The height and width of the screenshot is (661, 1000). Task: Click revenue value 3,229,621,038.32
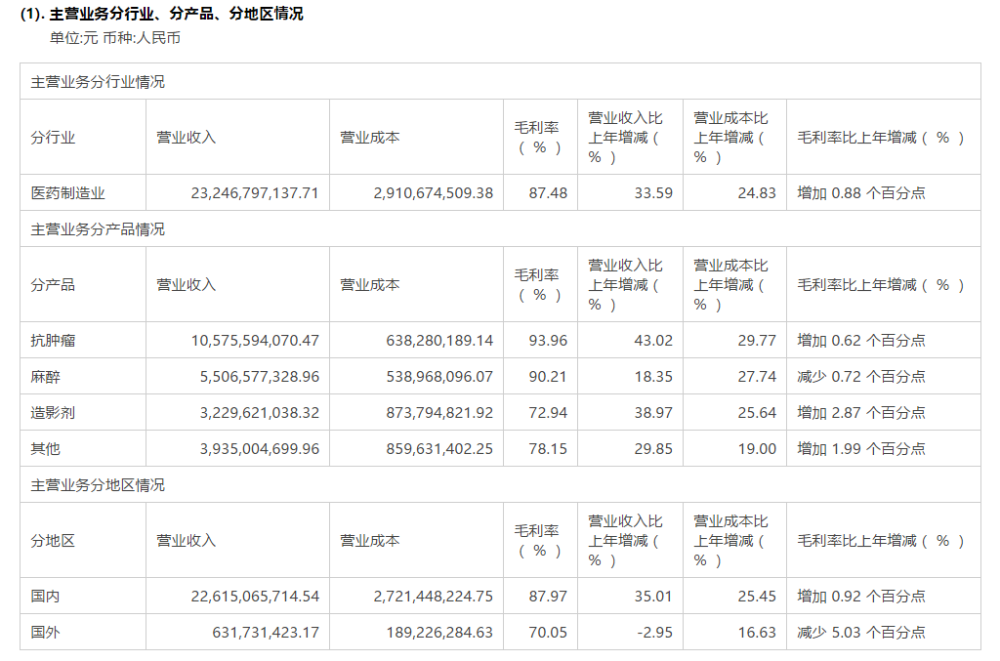(259, 412)
